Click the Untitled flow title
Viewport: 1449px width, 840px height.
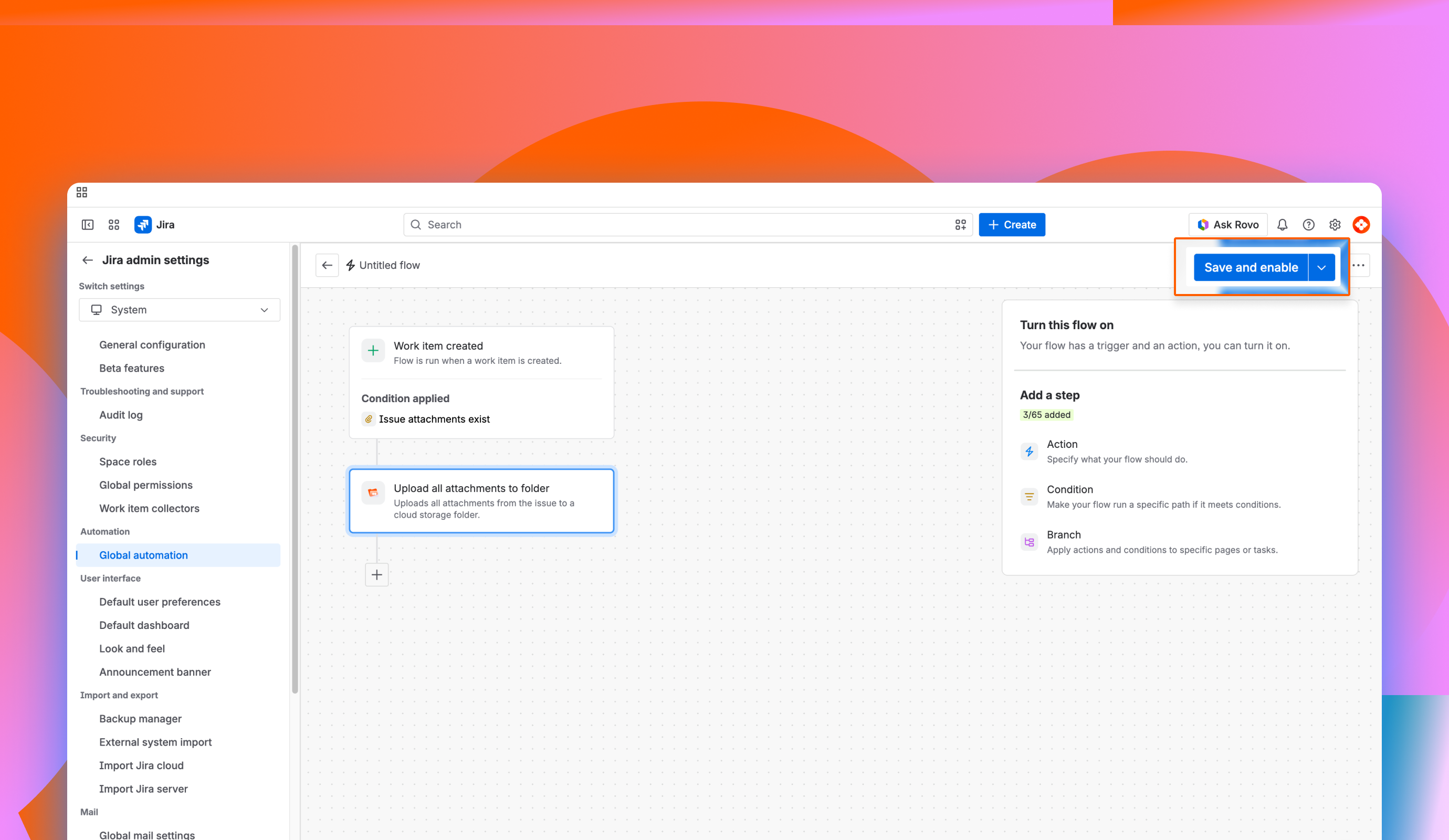(389, 265)
